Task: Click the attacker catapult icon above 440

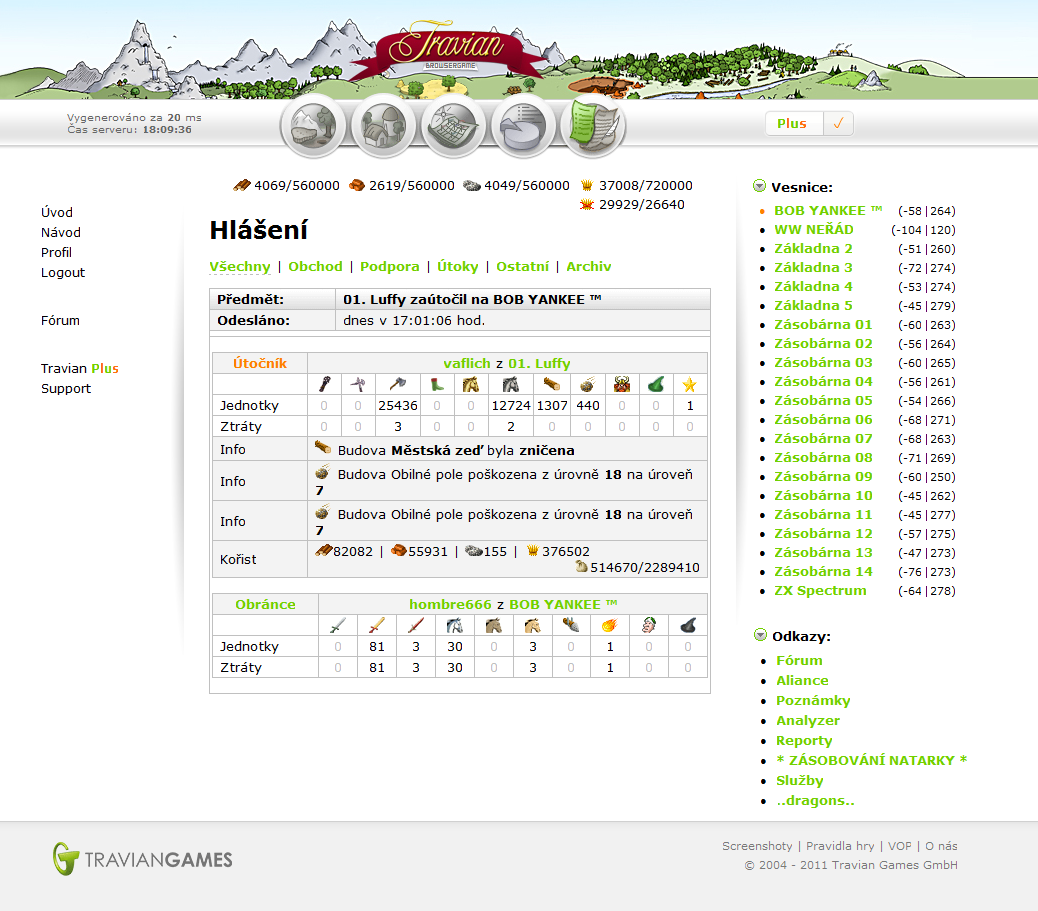Action: pos(588,384)
